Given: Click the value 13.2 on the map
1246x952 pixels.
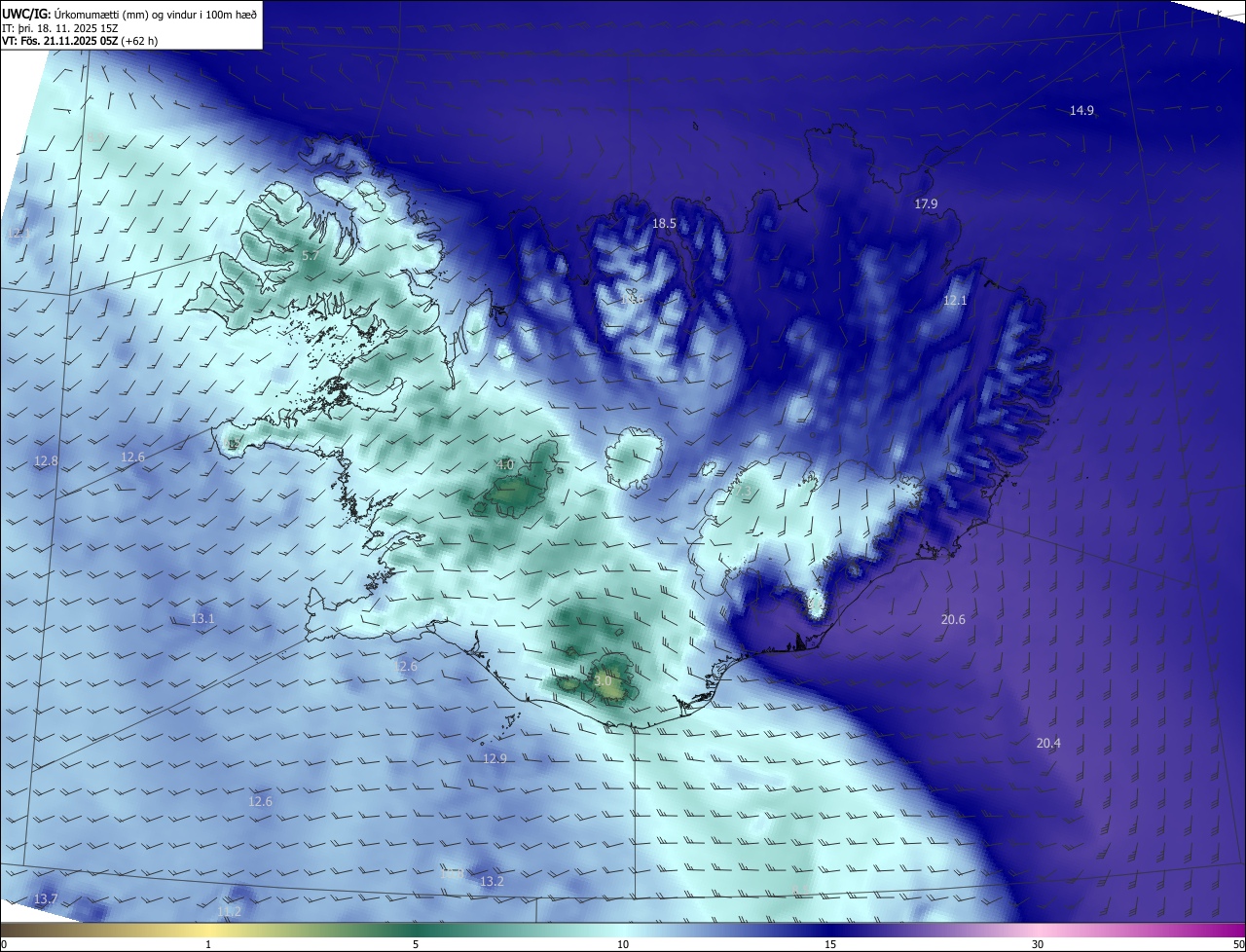Looking at the screenshot, I should (493, 882).
